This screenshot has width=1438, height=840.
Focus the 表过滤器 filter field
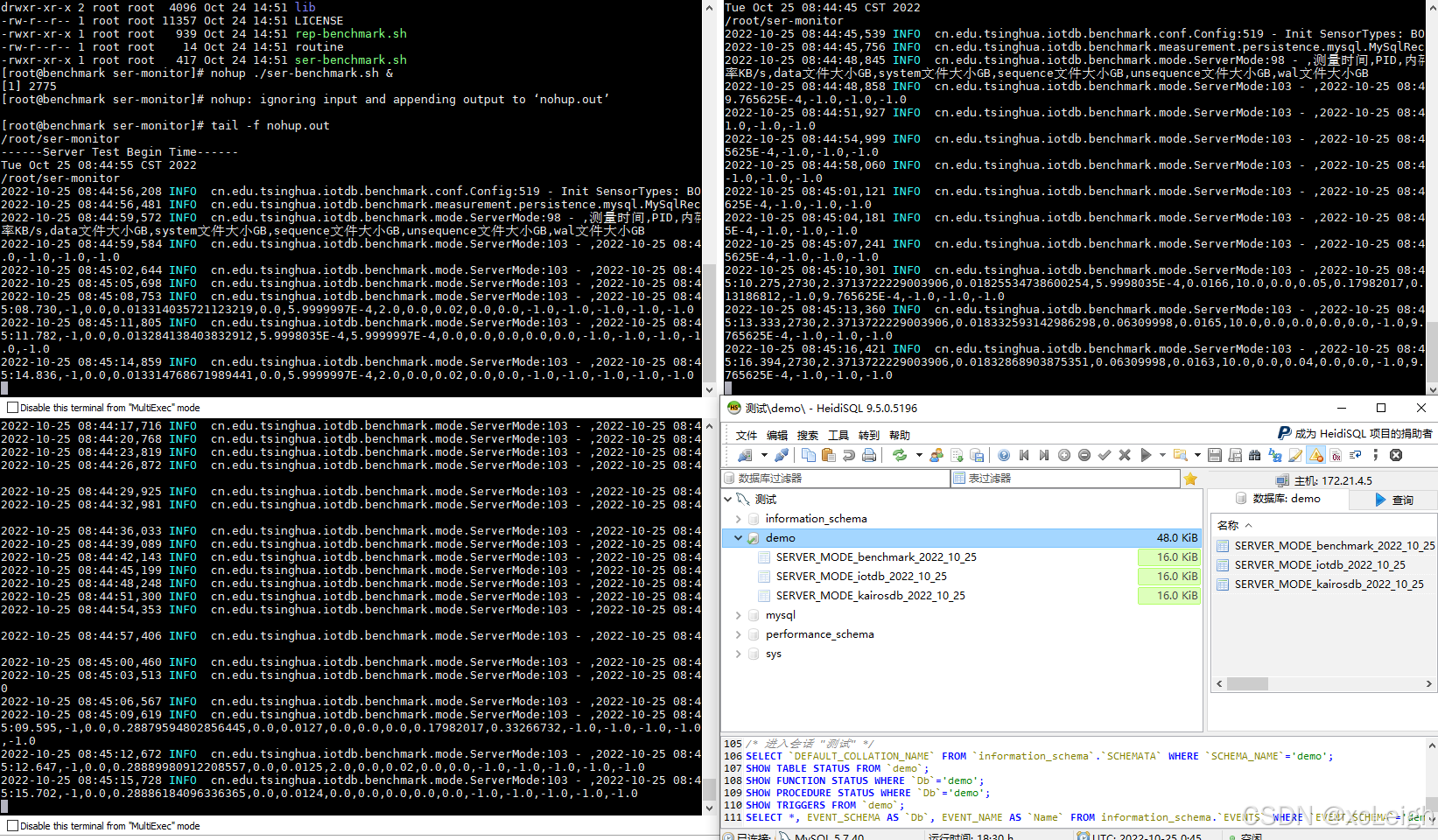click(1065, 479)
